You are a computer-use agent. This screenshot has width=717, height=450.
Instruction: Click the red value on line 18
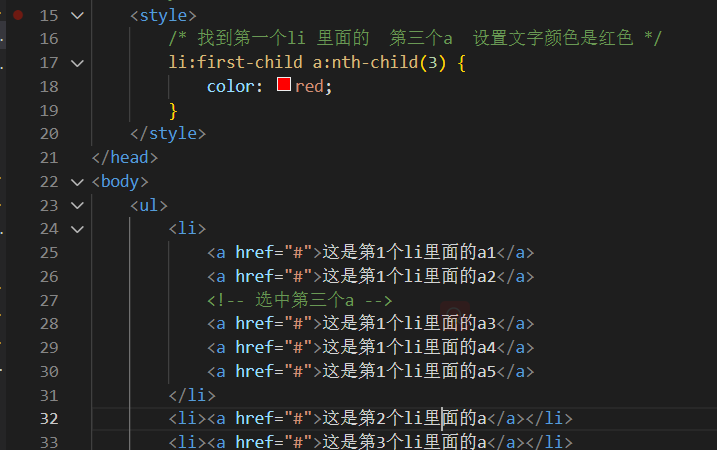pos(309,86)
